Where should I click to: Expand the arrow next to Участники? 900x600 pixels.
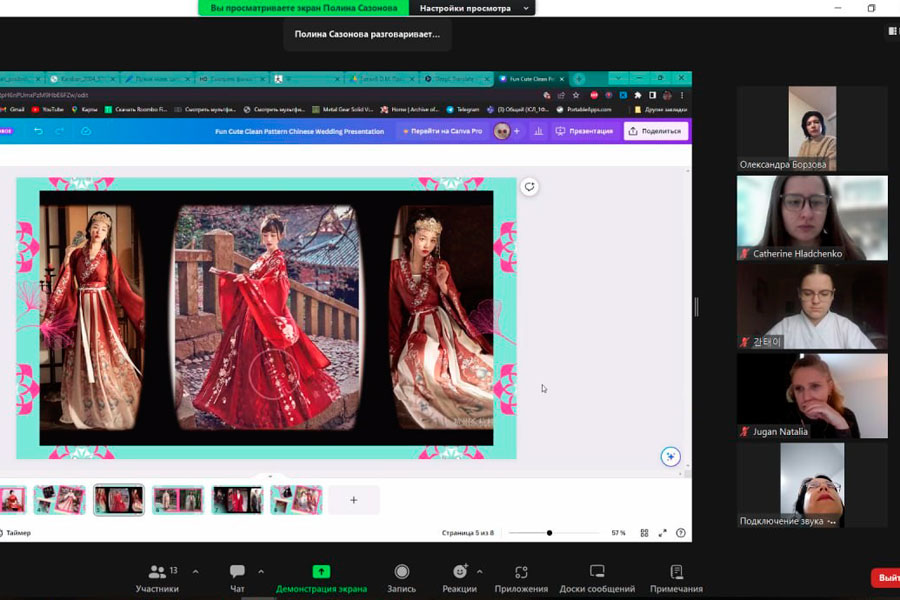(x=195, y=572)
